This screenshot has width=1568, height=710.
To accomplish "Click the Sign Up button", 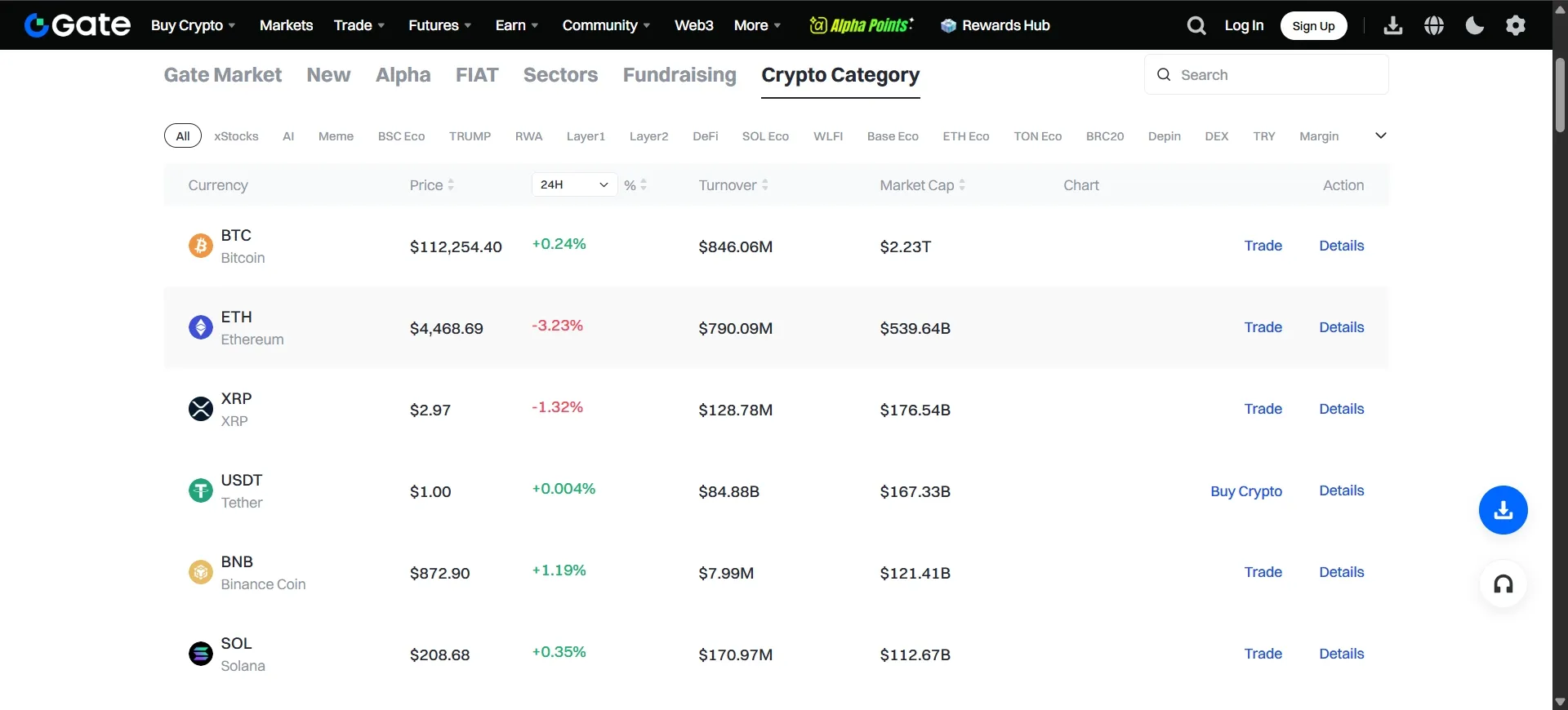I will click(1313, 25).
